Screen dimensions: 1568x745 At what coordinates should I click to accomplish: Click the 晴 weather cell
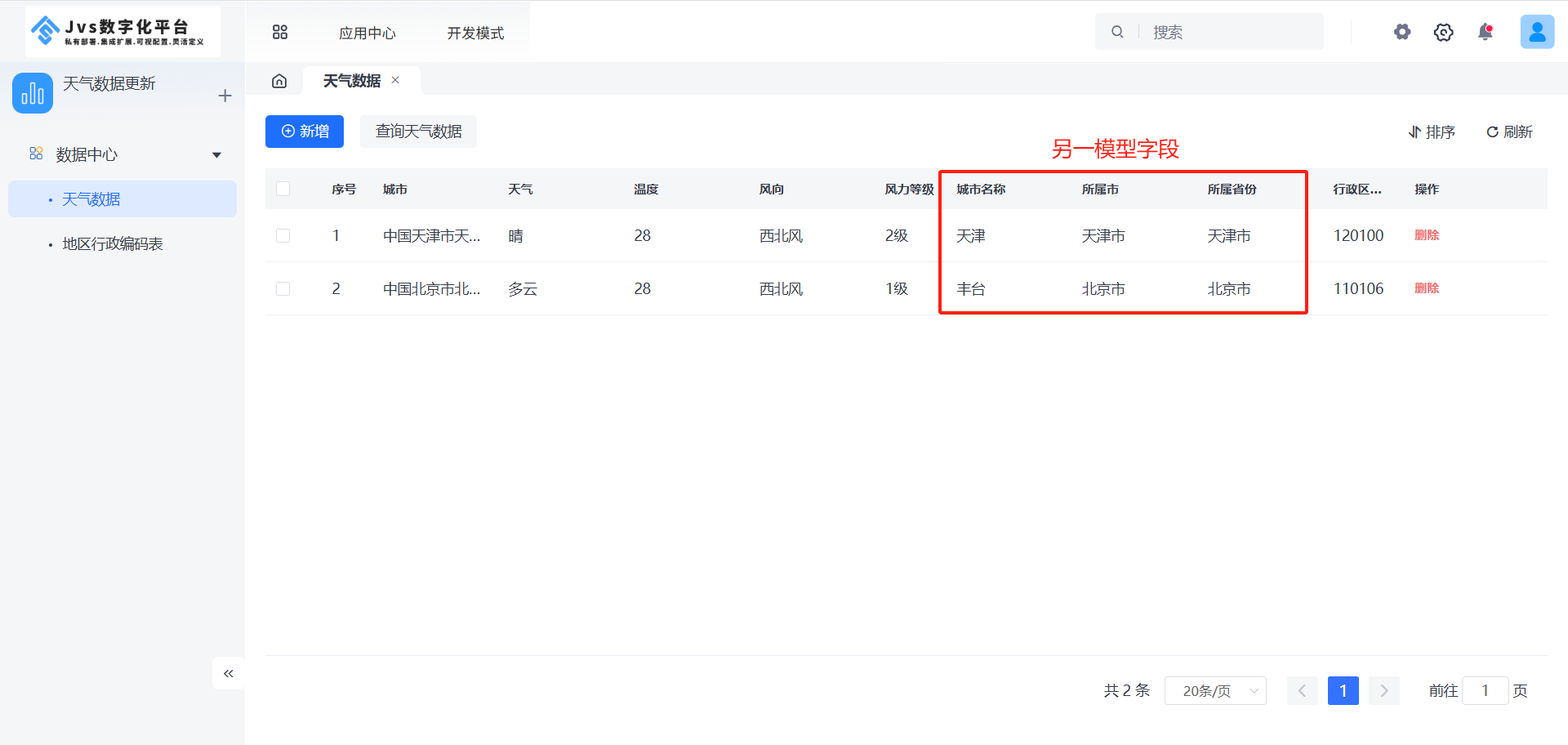[x=515, y=235]
